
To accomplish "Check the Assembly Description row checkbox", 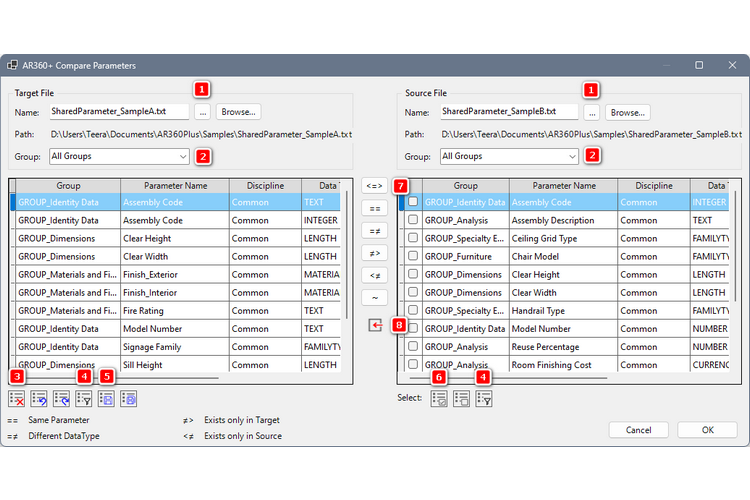I will point(413,220).
